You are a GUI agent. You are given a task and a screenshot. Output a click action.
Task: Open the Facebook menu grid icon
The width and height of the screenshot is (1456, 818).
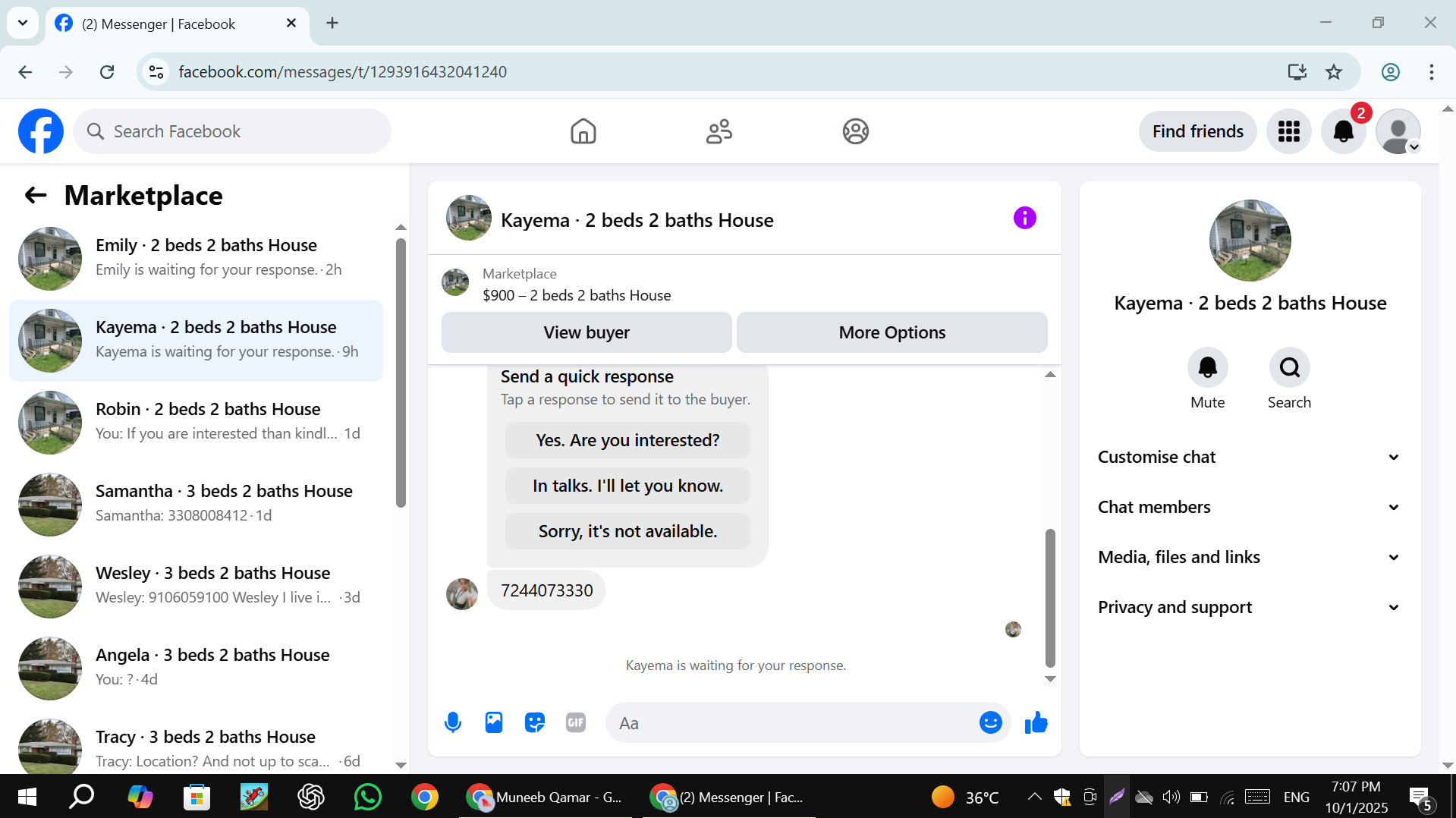tap(1288, 131)
